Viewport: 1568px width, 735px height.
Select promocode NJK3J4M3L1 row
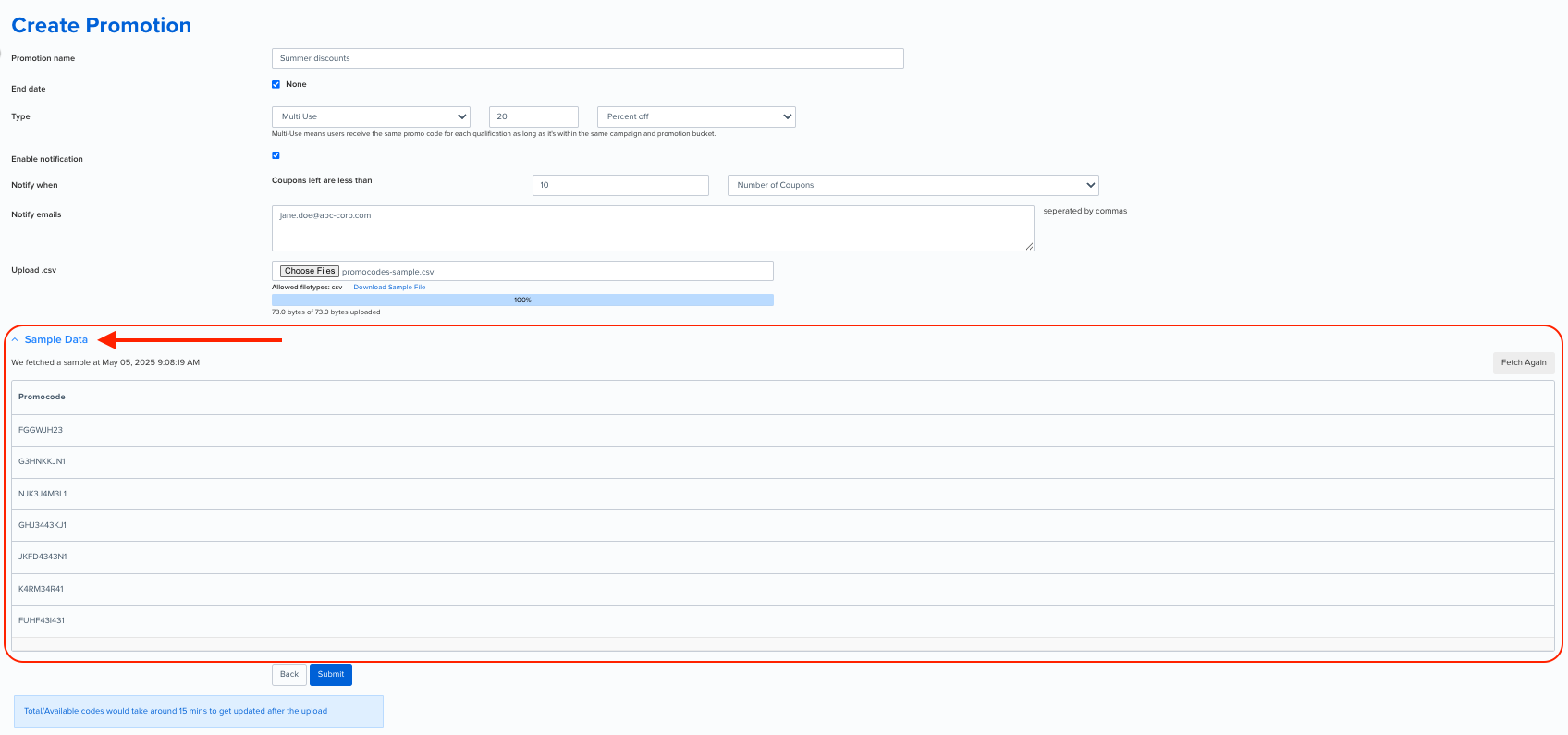pos(783,494)
